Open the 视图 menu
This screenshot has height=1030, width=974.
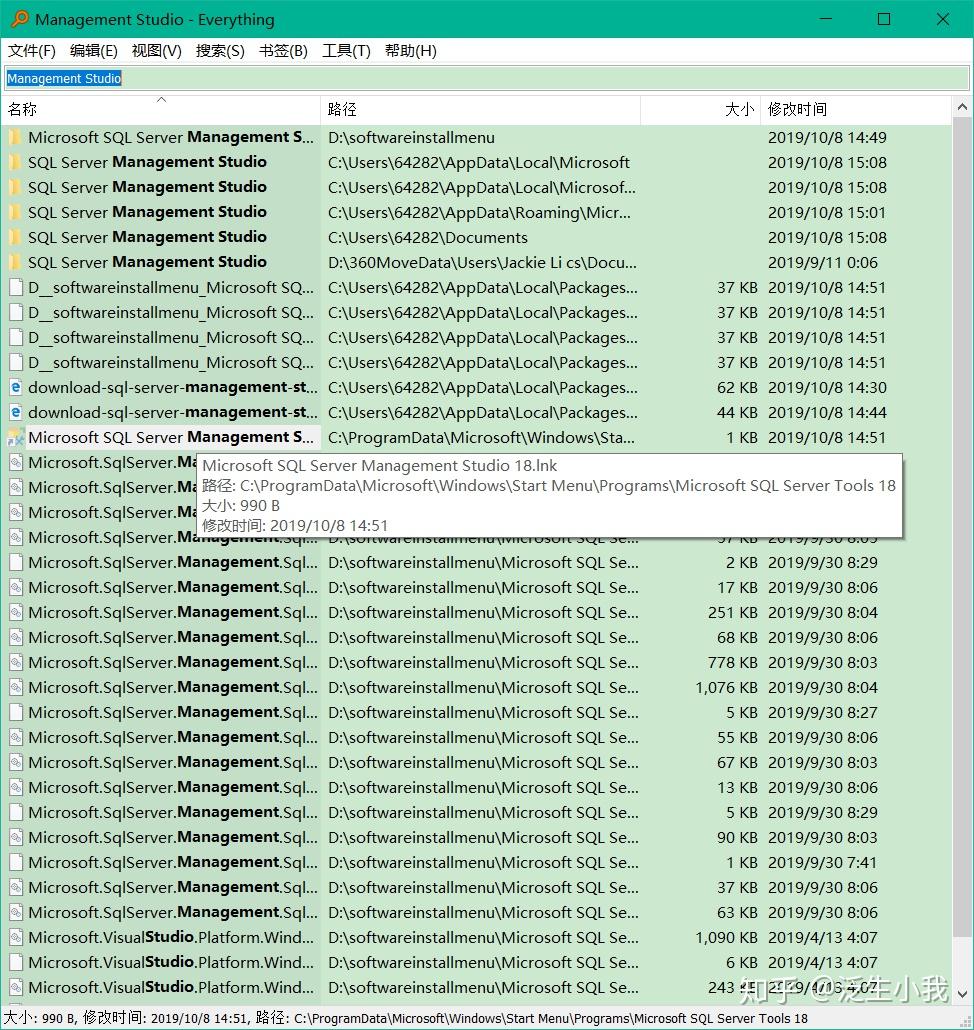coord(156,51)
